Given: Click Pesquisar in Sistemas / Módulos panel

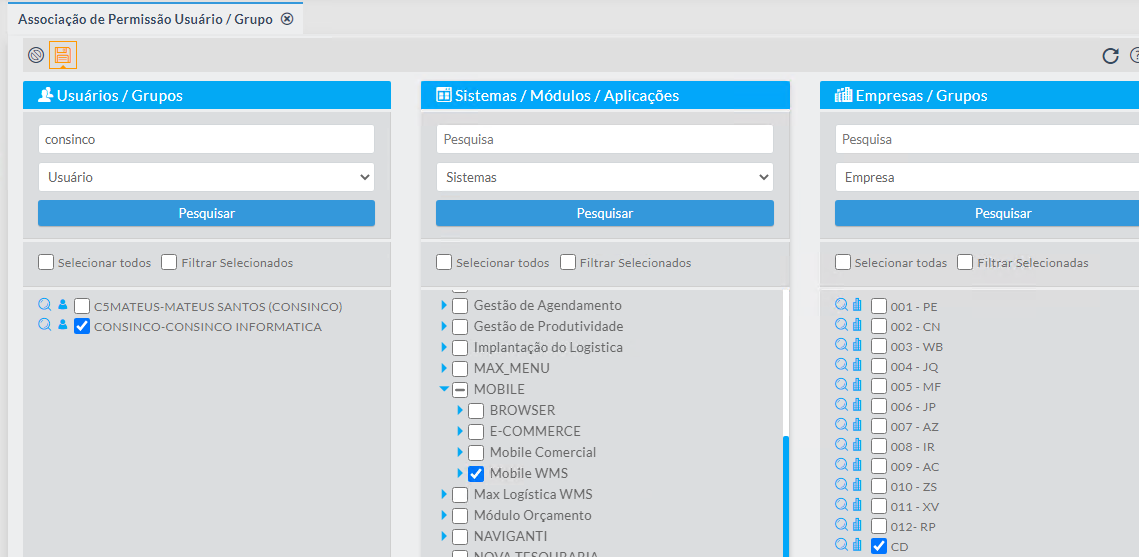Looking at the screenshot, I should [x=604, y=213].
